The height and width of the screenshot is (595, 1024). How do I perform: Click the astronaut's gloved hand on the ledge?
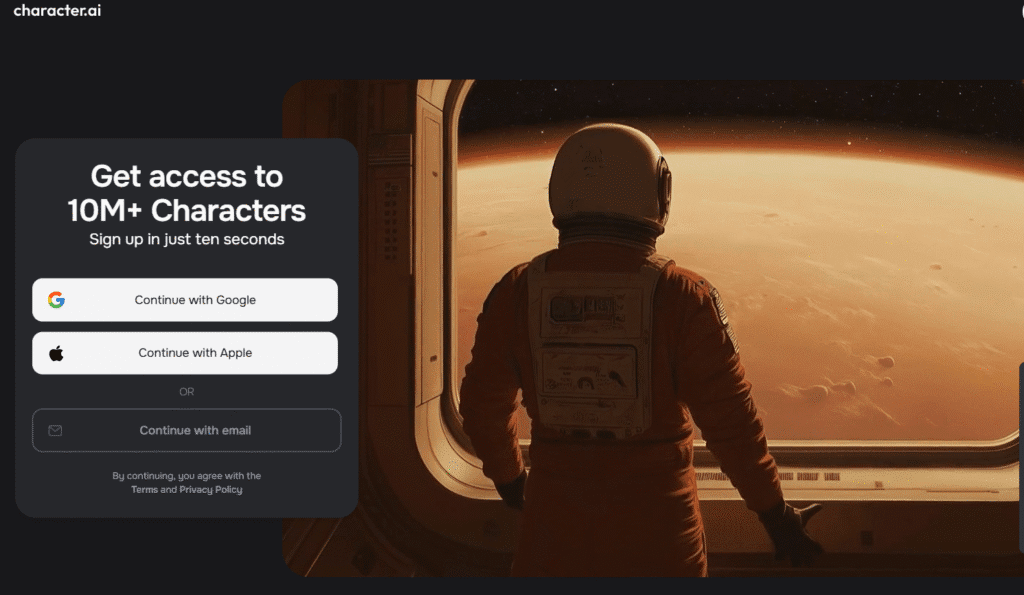790,530
